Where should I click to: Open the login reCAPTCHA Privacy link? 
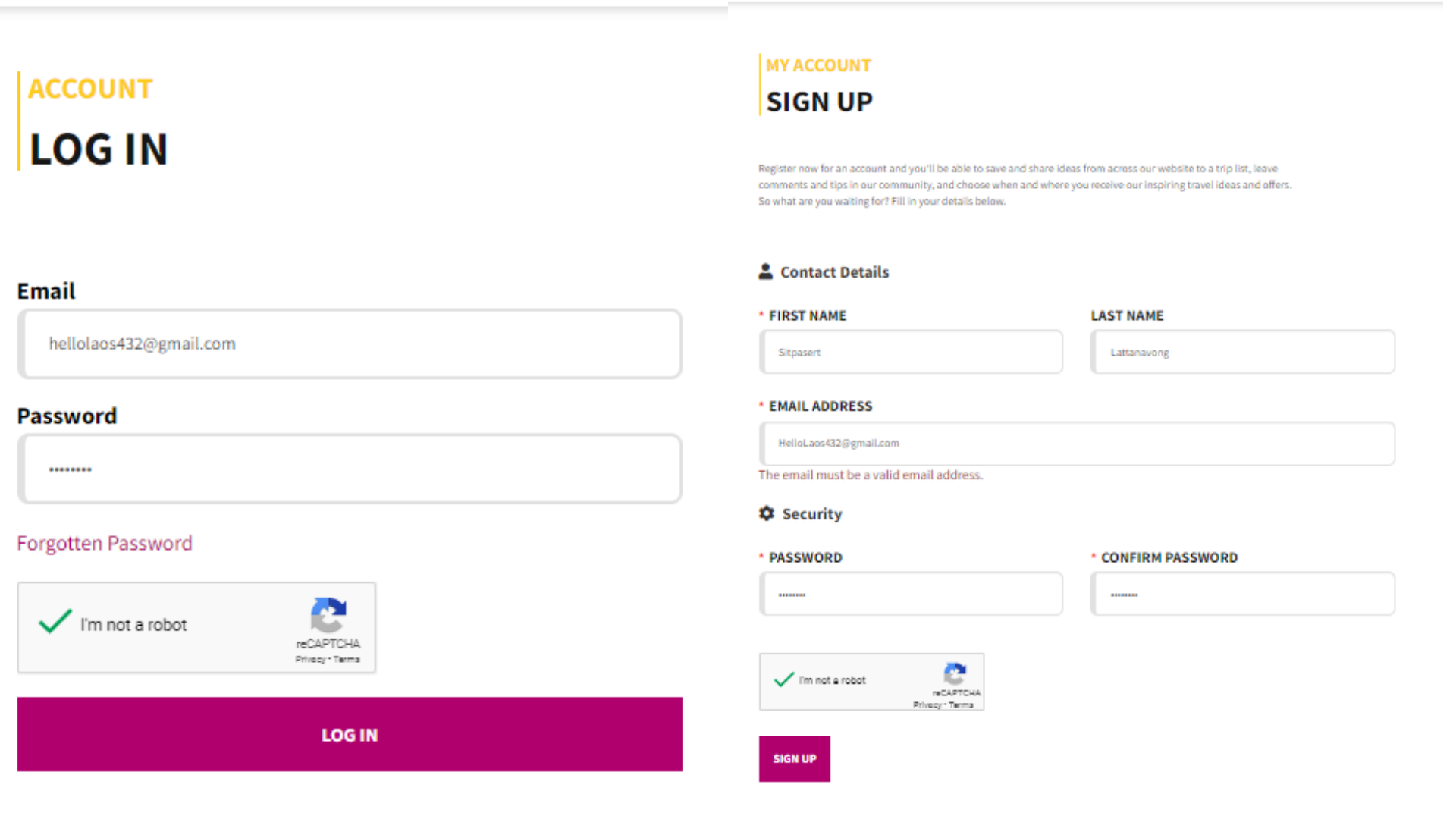pos(310,659)
